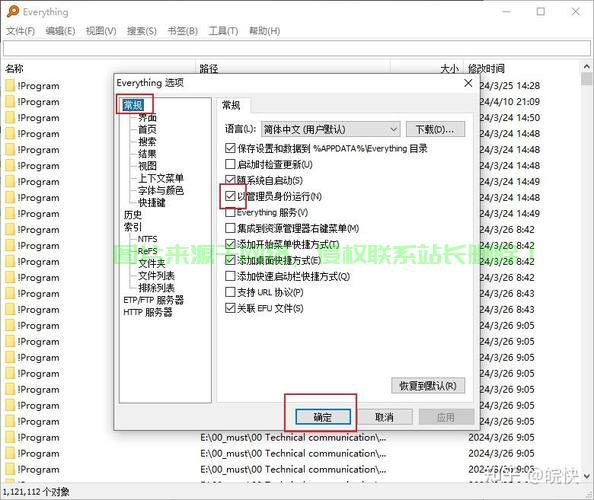This screenshot has height=500, width=594.
Task: Select 快捷键 in the options tree
Action: (152, 202)
